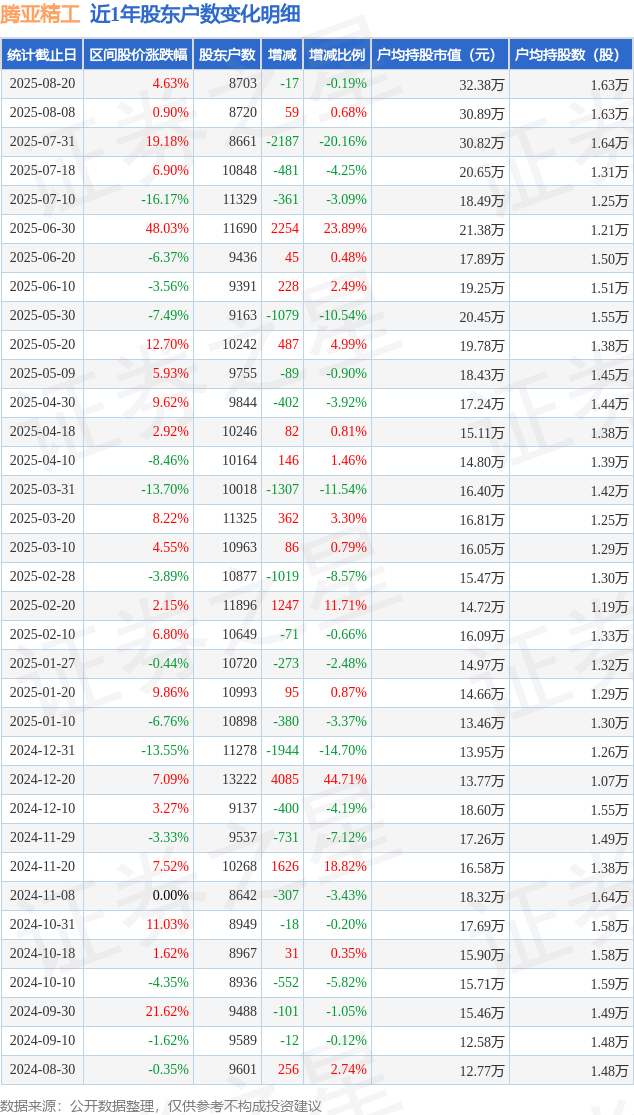Select the 2025-03-31 date cell
This screenshot has width=634, height=1115.
pos(42,490)
